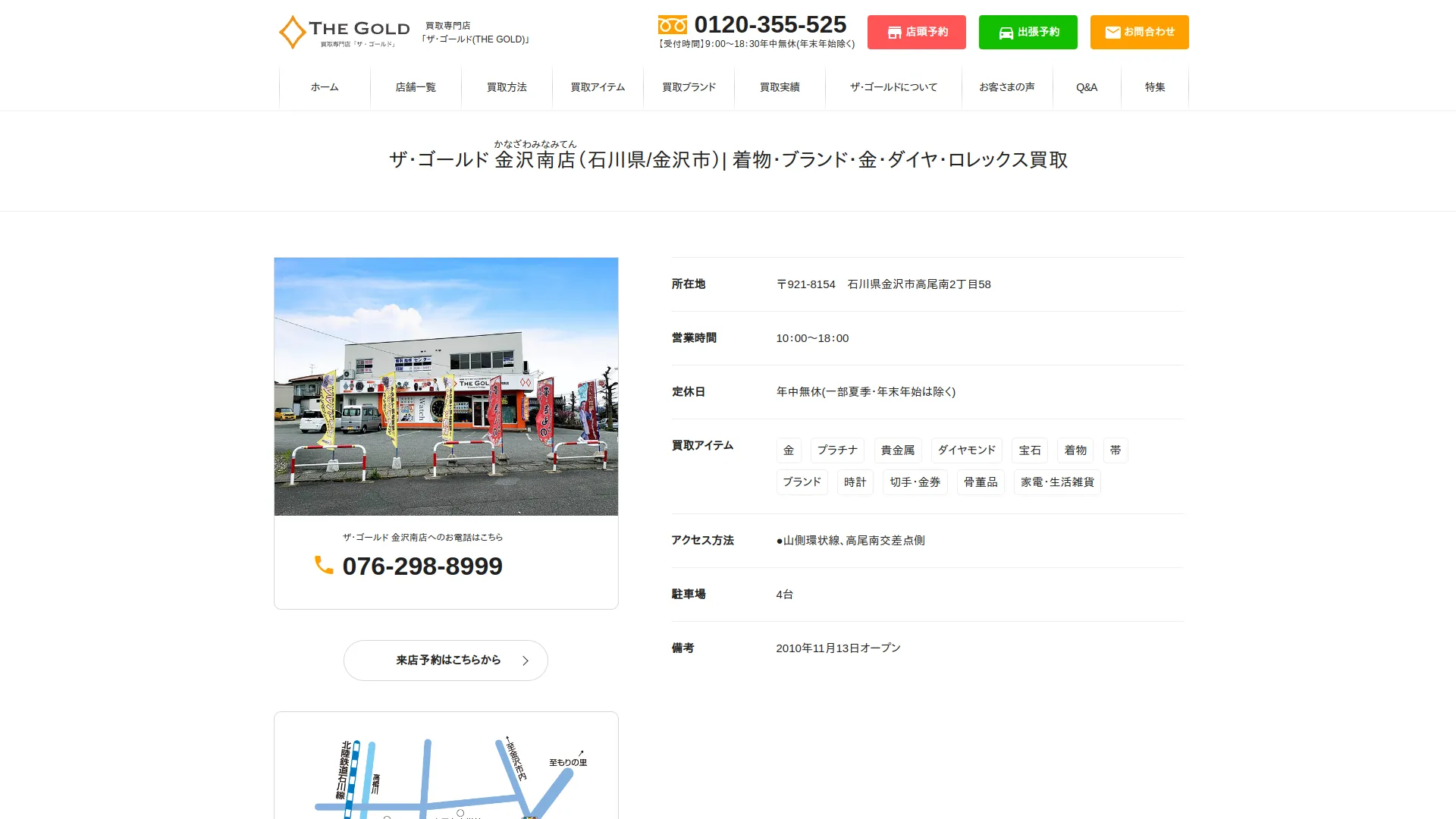1456x819 pixels.
Task: Click the access map image
Action: 446,766
